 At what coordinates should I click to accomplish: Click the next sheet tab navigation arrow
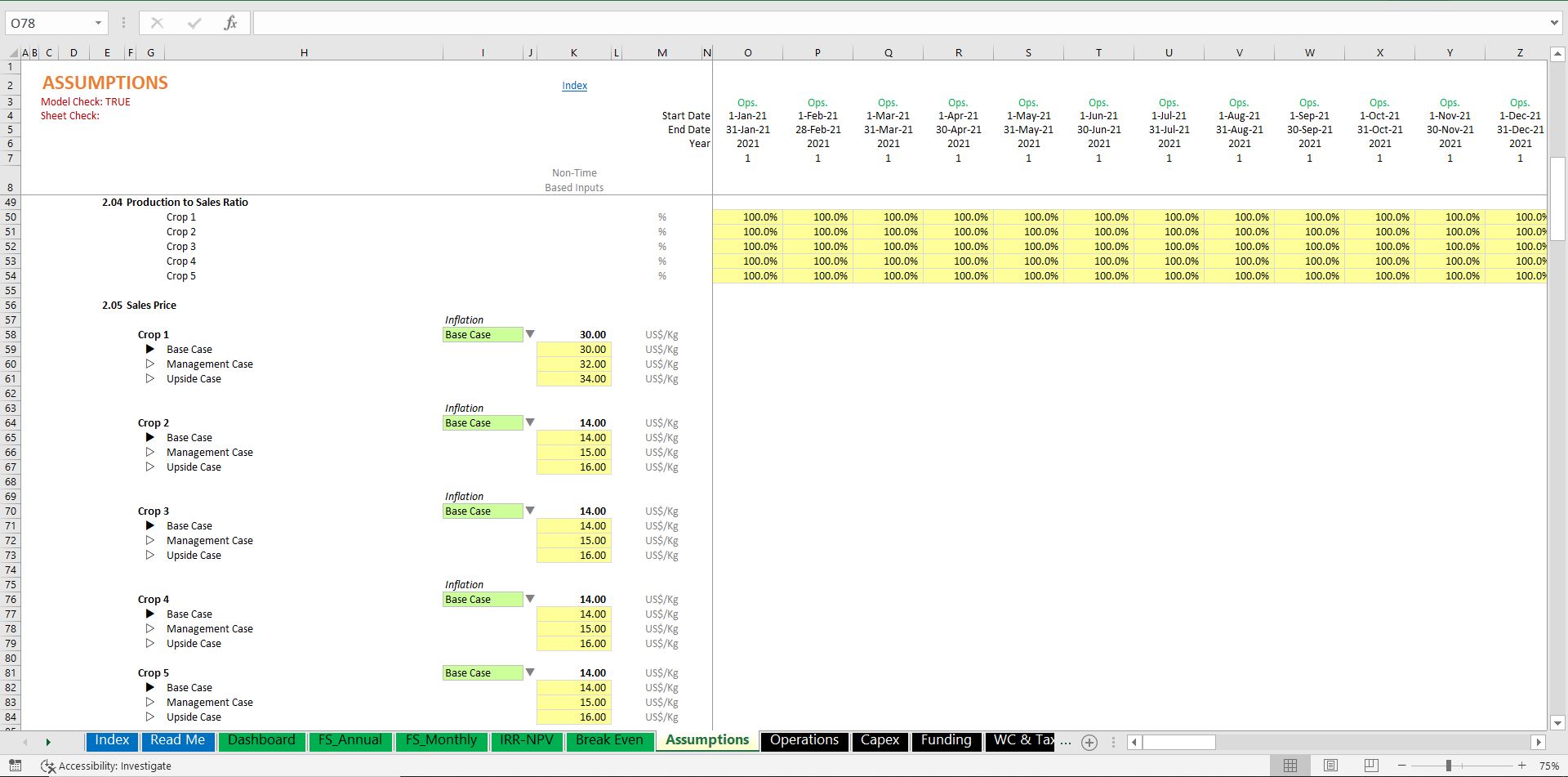coord(48,742)
